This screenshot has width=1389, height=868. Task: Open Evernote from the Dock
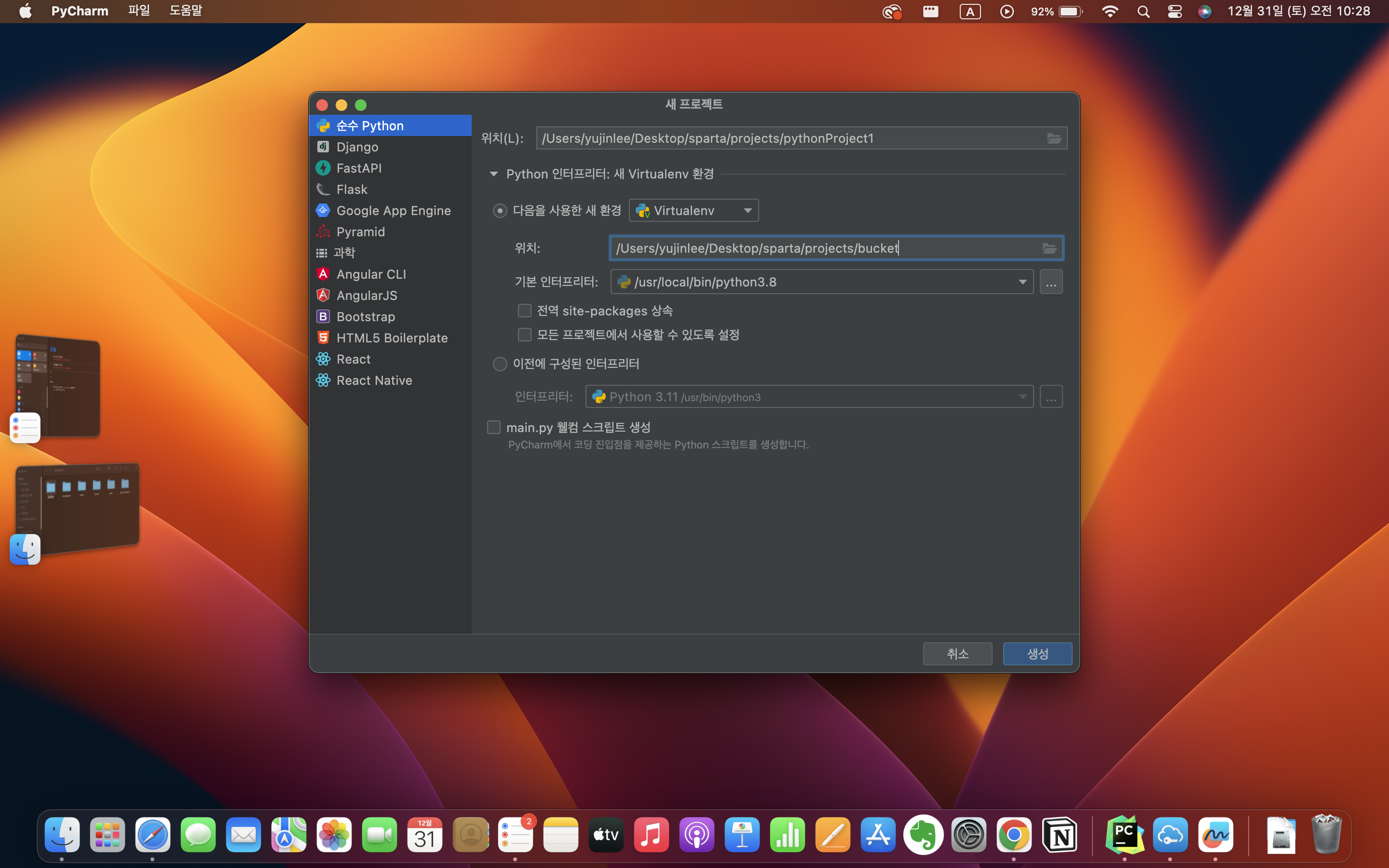tap(924, 835)
